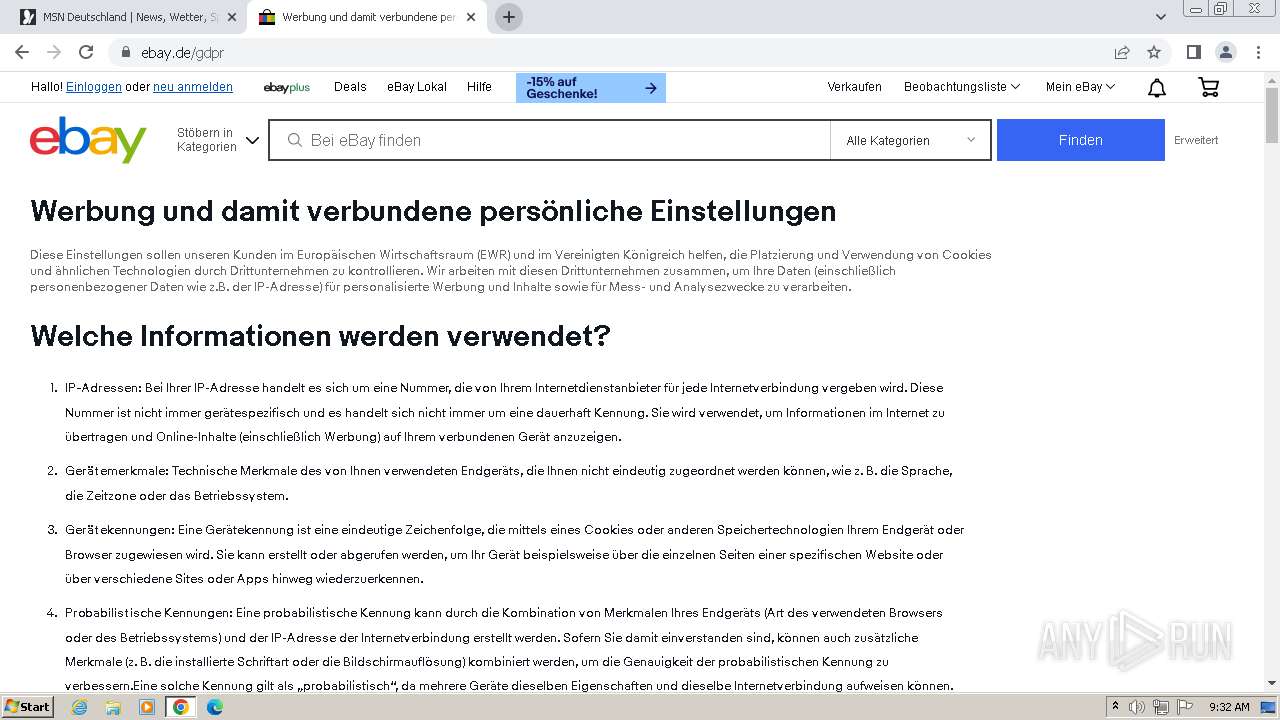The height and width of the screenshot is (720, 1280).
Task: Open new tab with plus button
Action: 509,17
